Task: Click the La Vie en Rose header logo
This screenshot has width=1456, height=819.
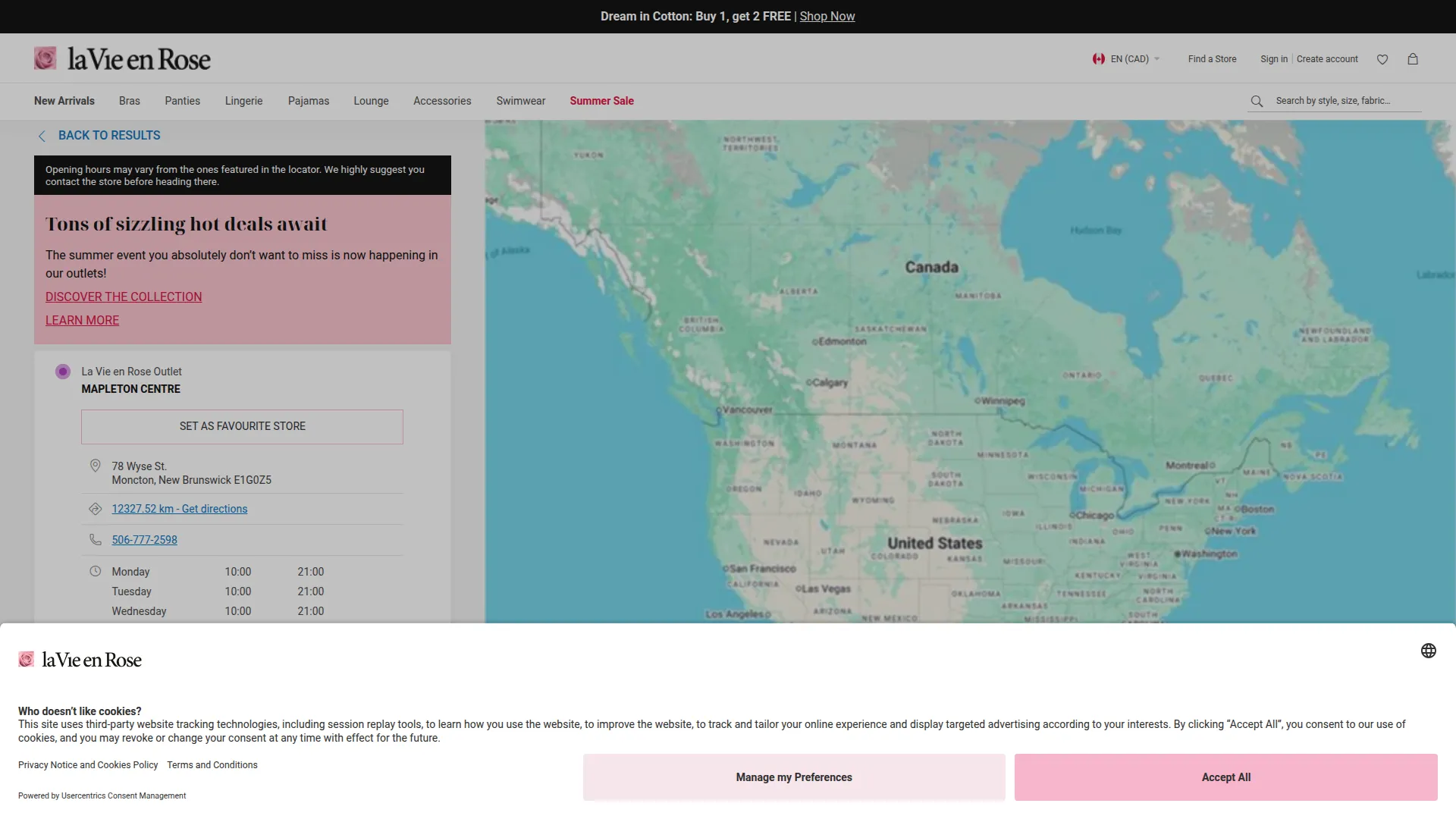Action: click(x=122, y=58)
